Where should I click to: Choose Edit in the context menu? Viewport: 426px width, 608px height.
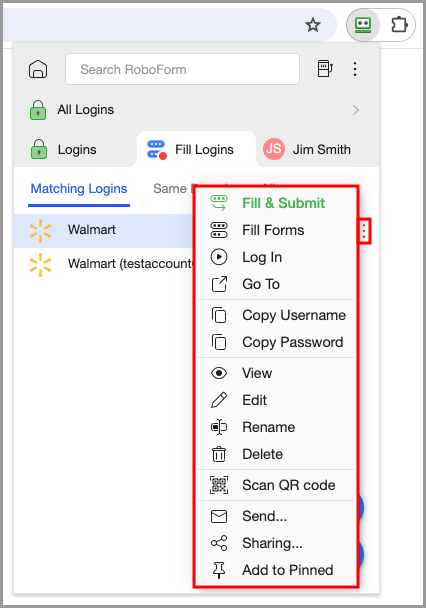pos(276,400)
